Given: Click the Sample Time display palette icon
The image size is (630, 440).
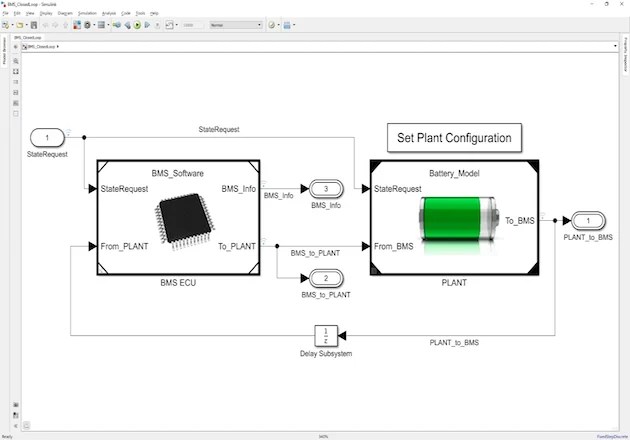Looking at the screenshot, I should (16, 82).
